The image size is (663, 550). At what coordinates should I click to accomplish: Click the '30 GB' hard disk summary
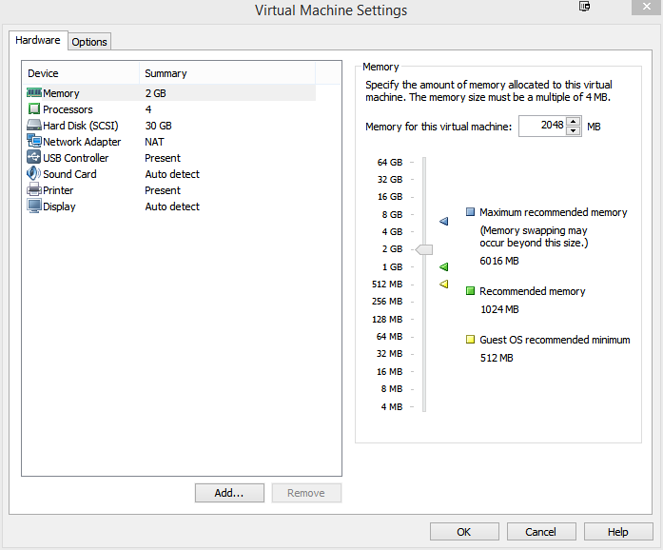[x=159, y=126]
